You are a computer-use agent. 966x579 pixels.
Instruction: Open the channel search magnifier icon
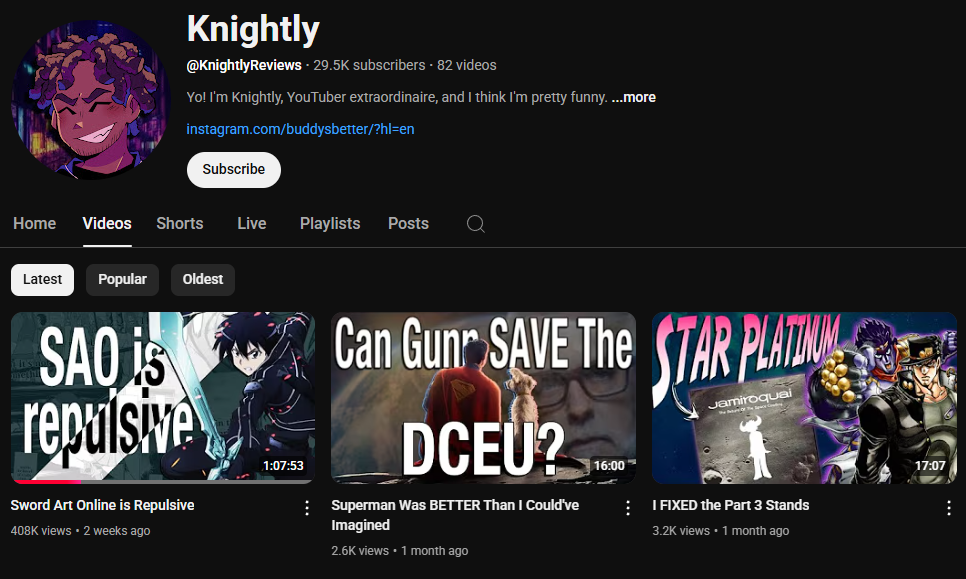click(476, 224)
